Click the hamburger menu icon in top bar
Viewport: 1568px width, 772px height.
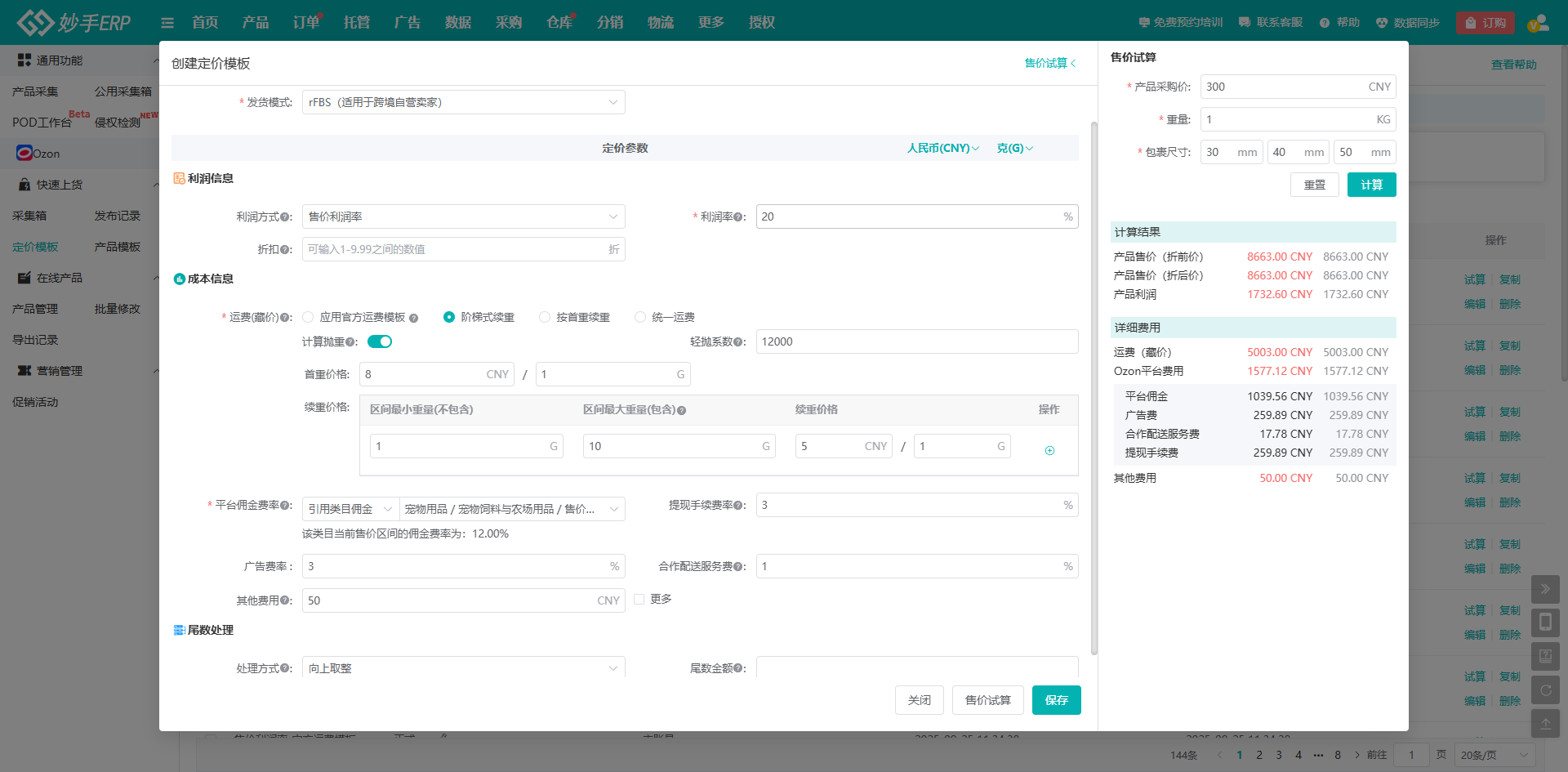tap(167, 23)
